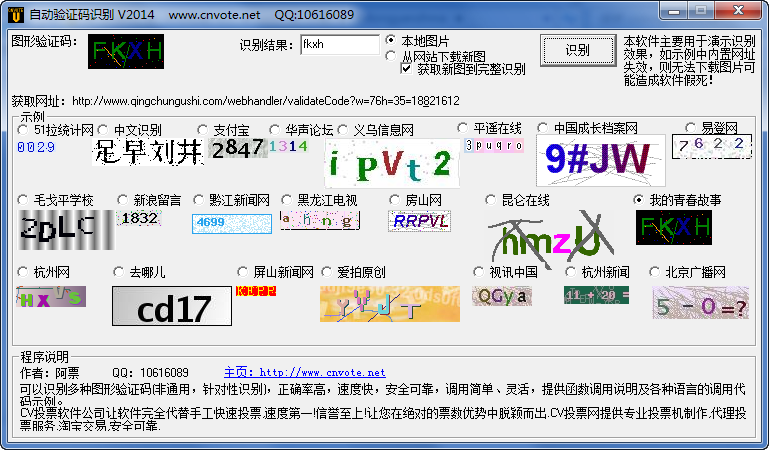Toggle the 获取新图到完整识别 checkbox
The width and height of the screenshot is (769, 450).
pos(407,70)
